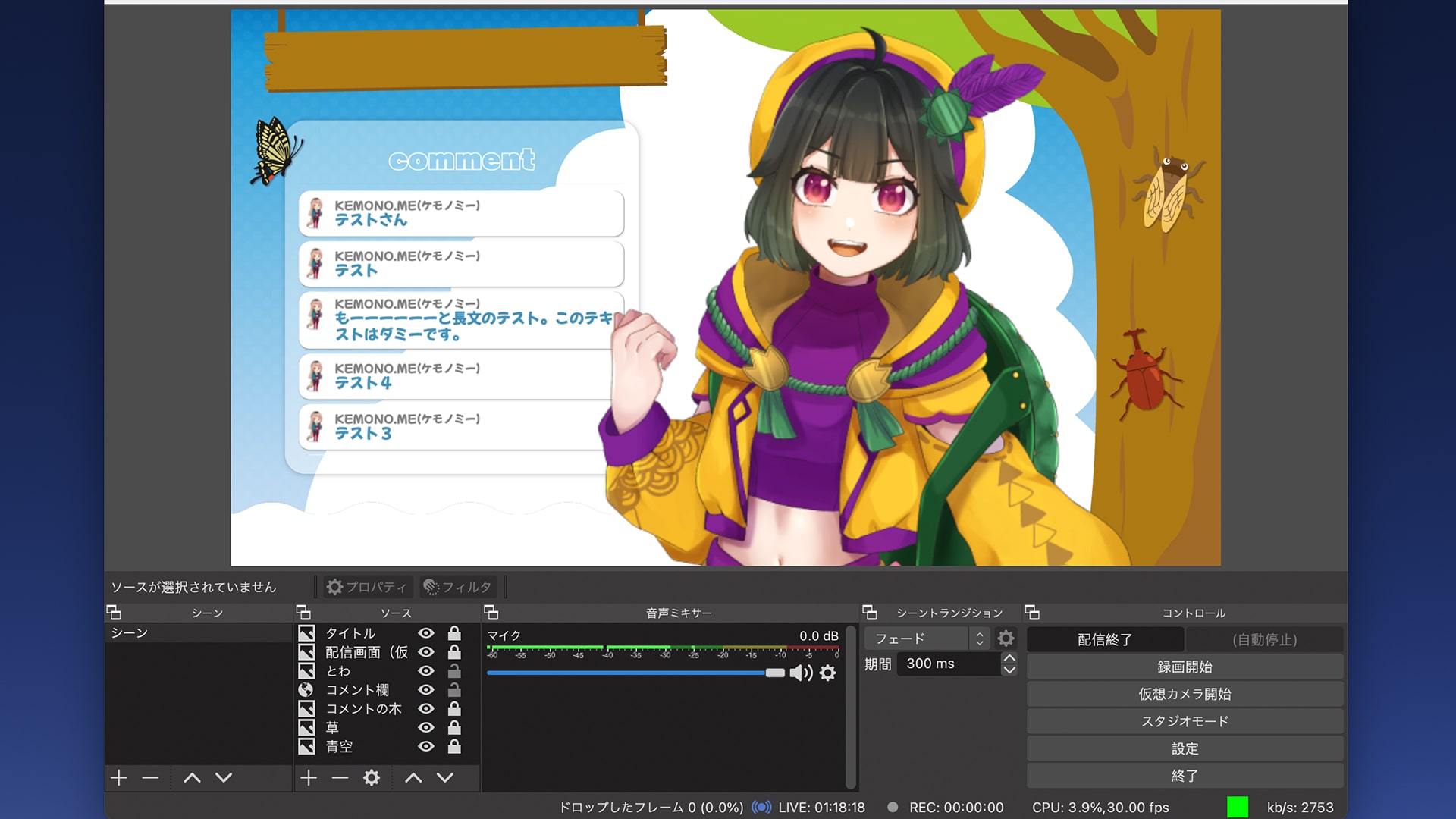Move a source up with the up-arrow icon
The height and width of the screenshot is (819, 1456).
click(413, 778)
